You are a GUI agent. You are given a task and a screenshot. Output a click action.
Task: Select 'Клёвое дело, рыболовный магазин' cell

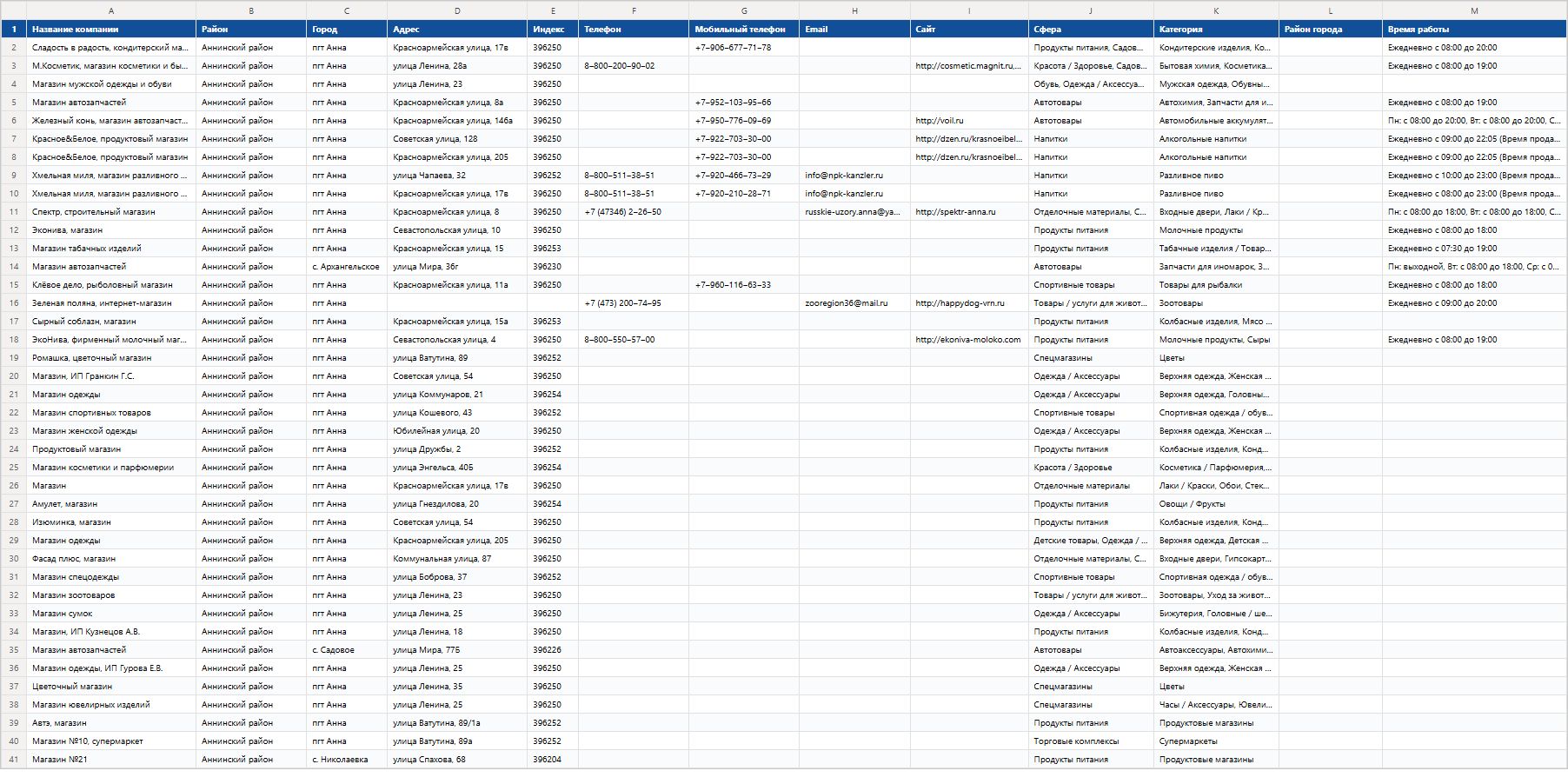111,284
